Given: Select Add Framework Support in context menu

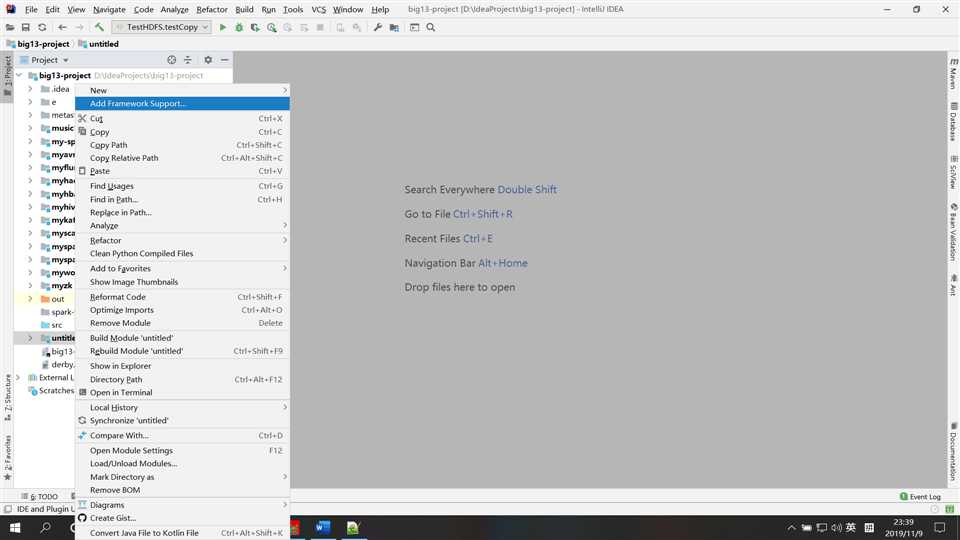Looking at the screenshot, I should [x=182, y=103].
